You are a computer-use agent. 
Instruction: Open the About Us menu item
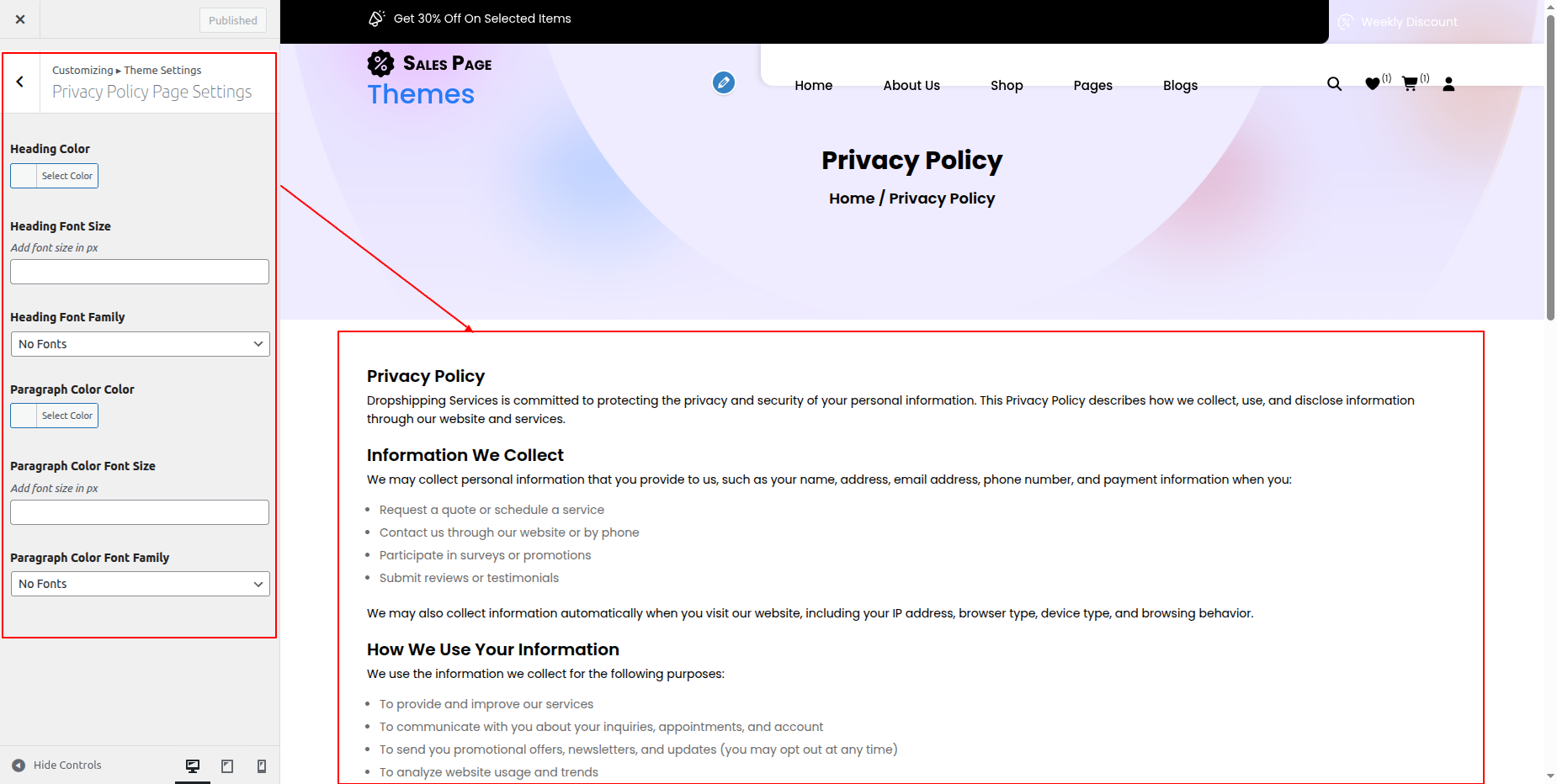point(911,86)
